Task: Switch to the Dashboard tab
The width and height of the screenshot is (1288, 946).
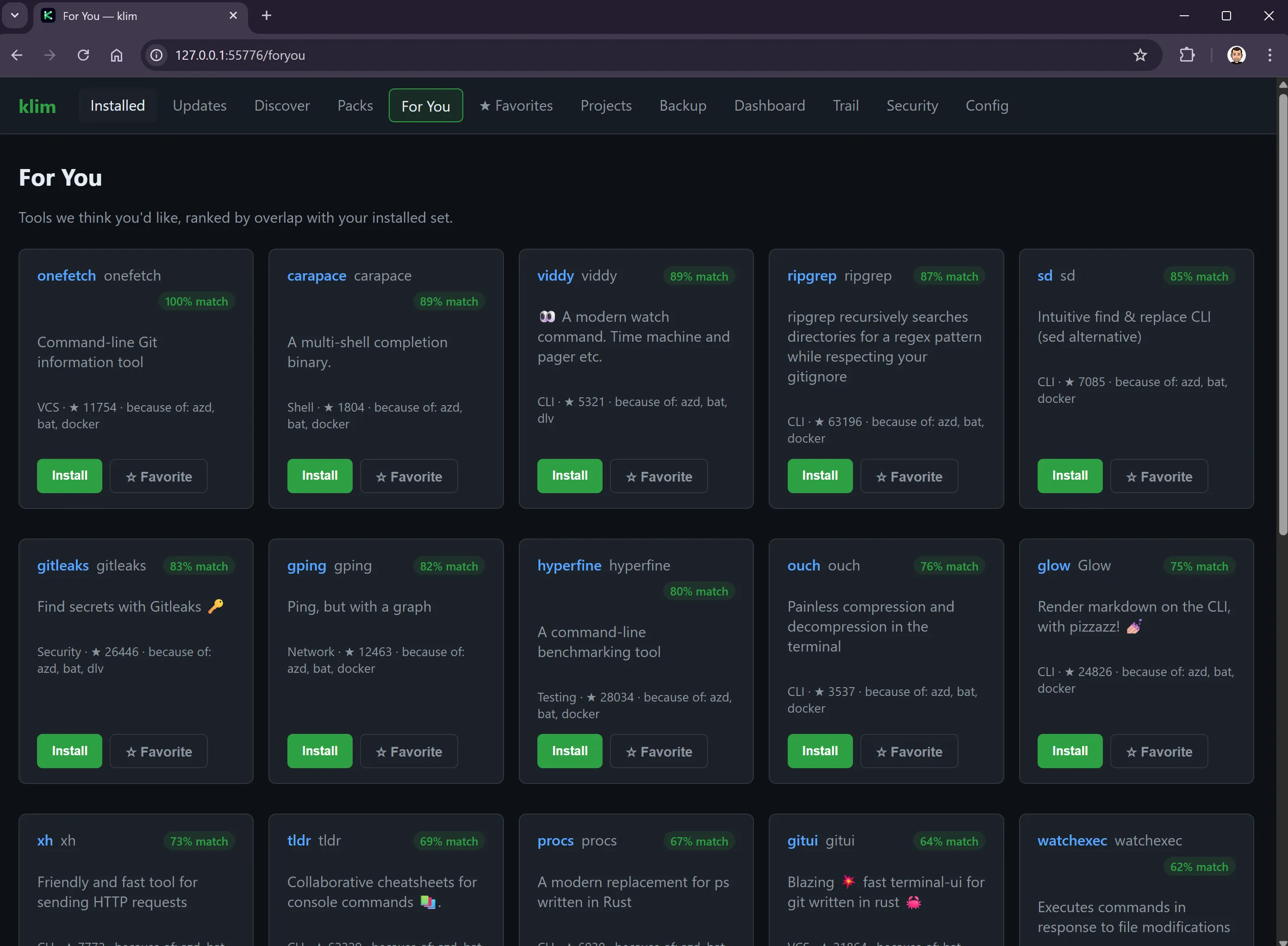Action: (x=769, y=106)
